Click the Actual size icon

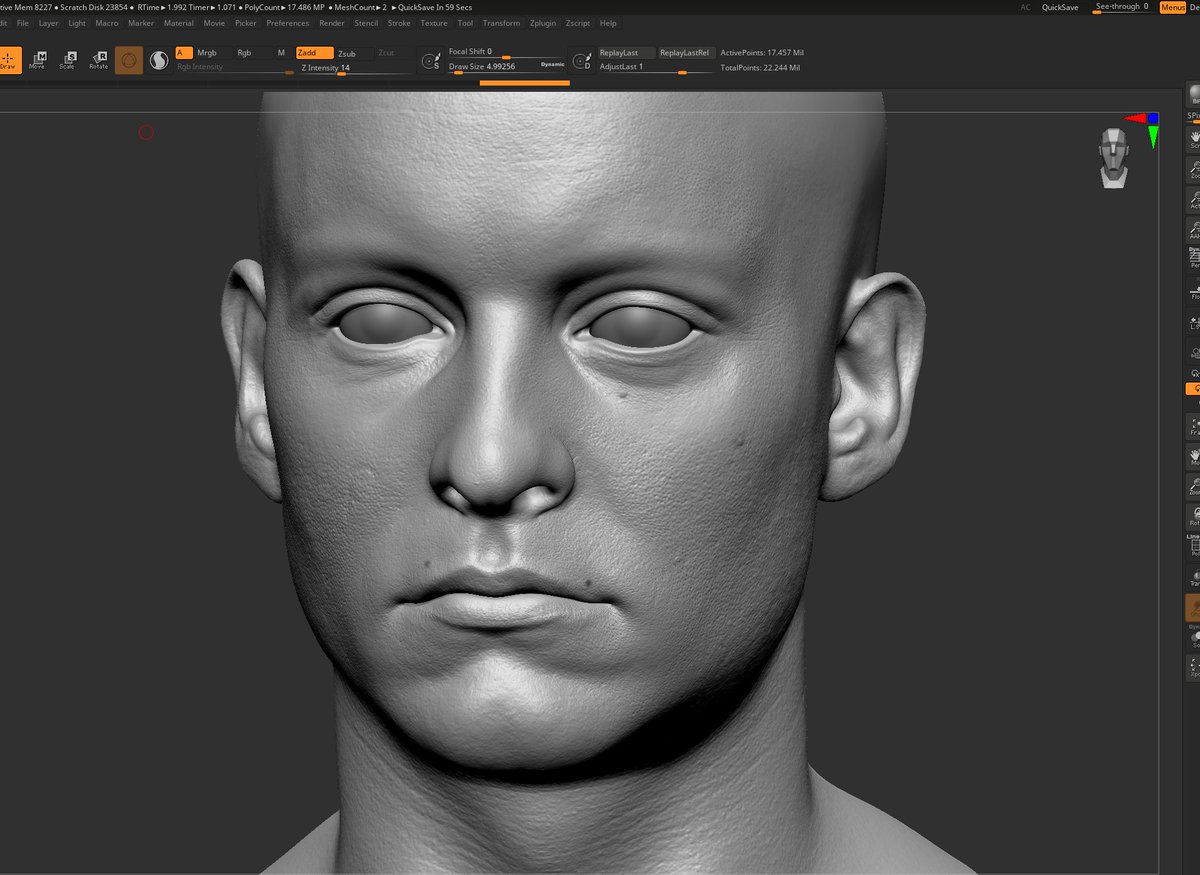click(1194, 202)
